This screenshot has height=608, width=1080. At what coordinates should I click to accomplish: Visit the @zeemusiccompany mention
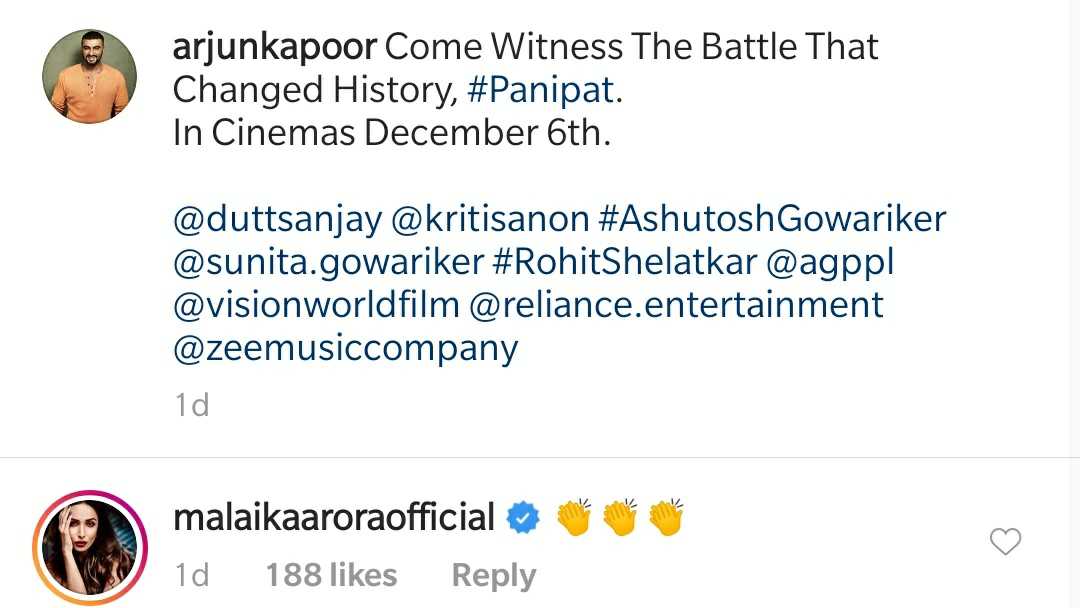pos(346,349)
